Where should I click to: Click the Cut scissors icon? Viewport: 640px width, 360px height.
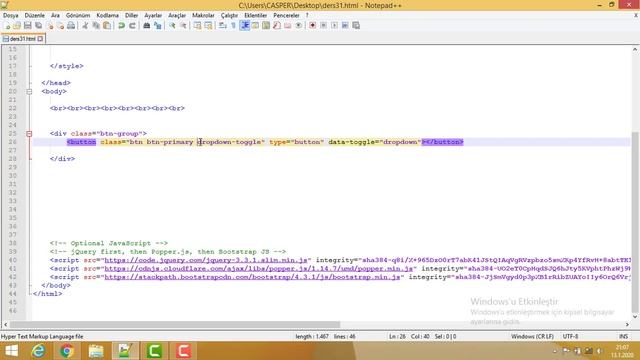tap(85, 26)
